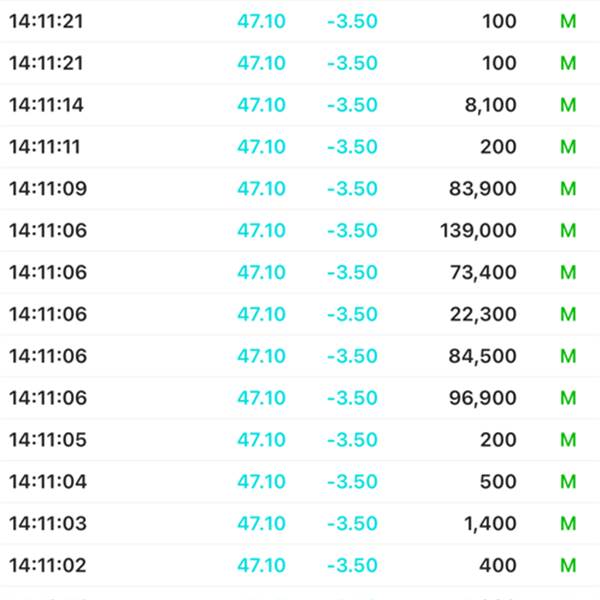The height and width of the screenshot is (600, 600).
Task: Select the 14:11:02 timestamp
Action: coord(46,567)
